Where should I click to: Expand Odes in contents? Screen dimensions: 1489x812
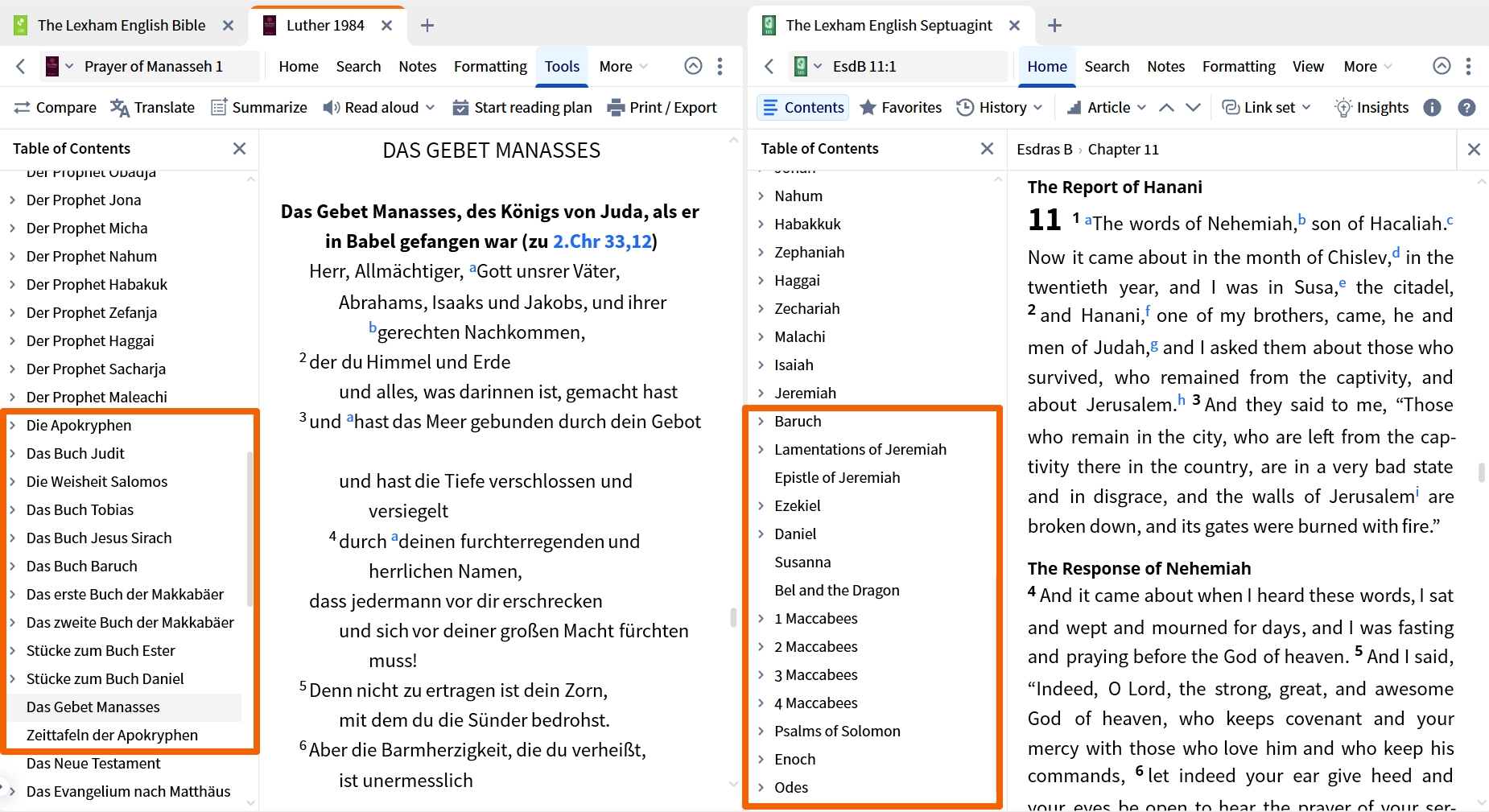pyautogui.click(x=761, y=787)
